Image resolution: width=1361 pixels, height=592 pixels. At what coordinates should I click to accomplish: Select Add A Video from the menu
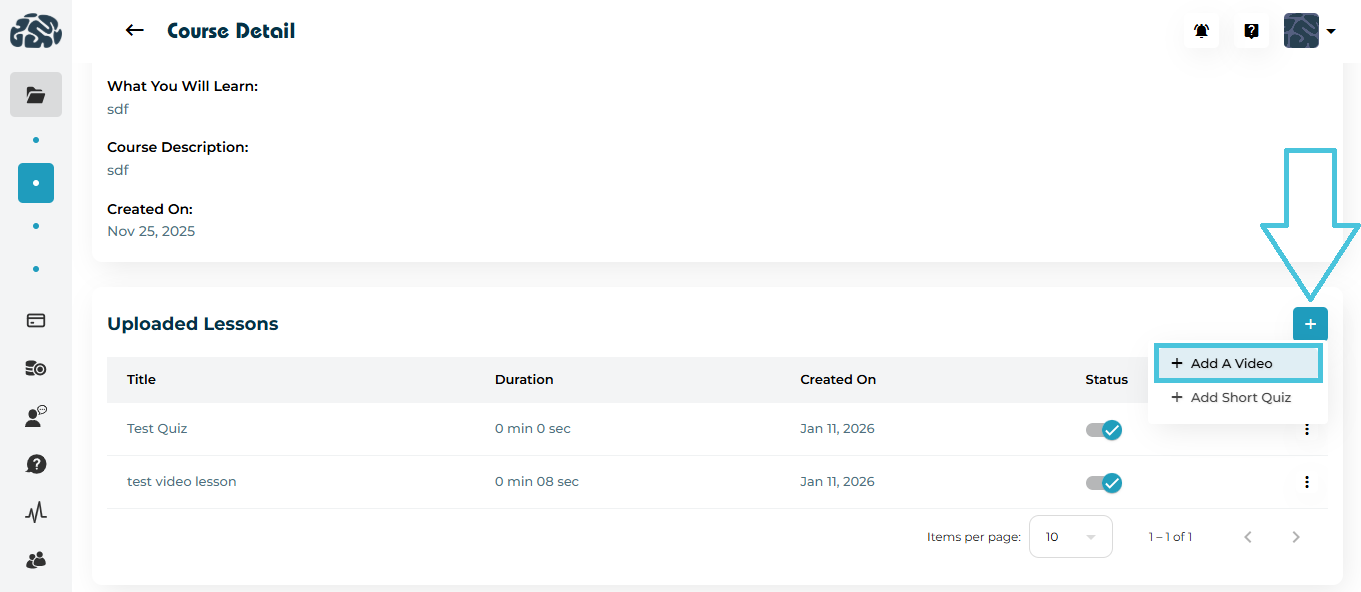pyautogui.click(x=1238, y=364)
